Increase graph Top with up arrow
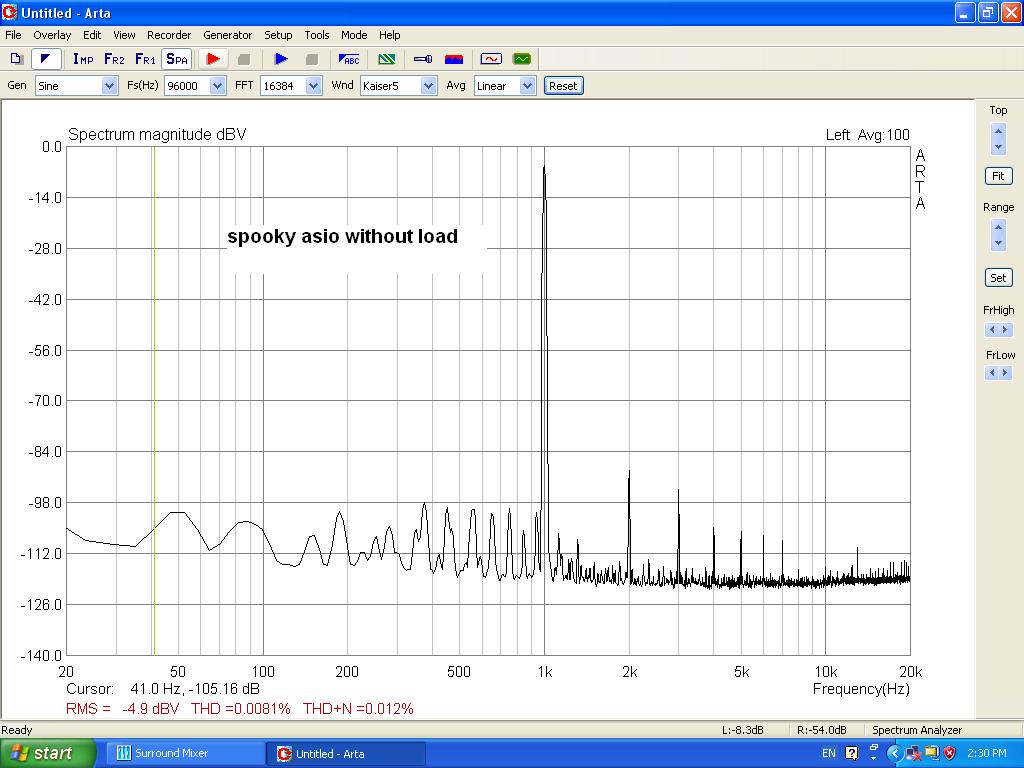 (998, 131)
